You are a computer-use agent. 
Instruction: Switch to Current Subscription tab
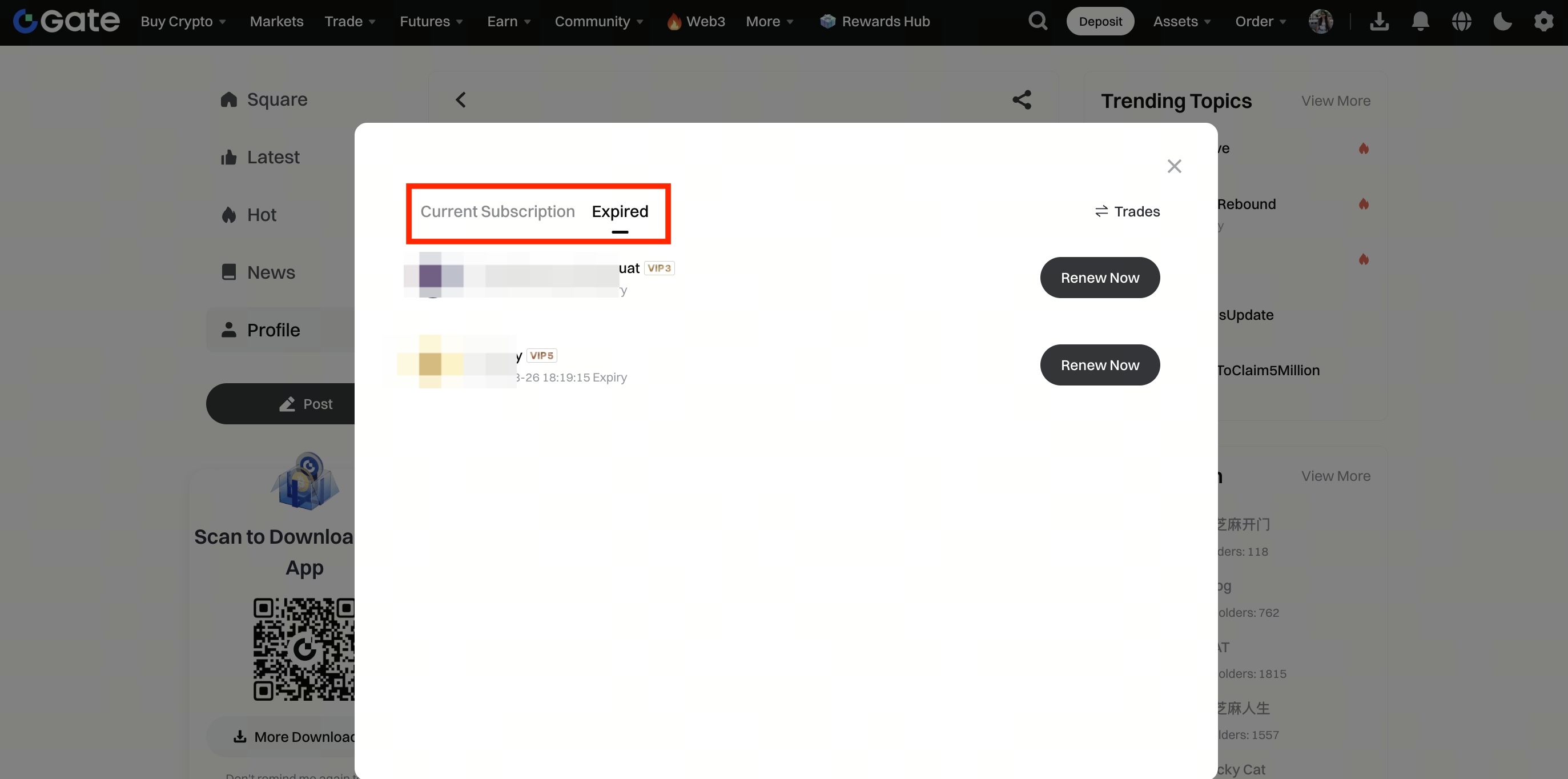click(497, 211)
